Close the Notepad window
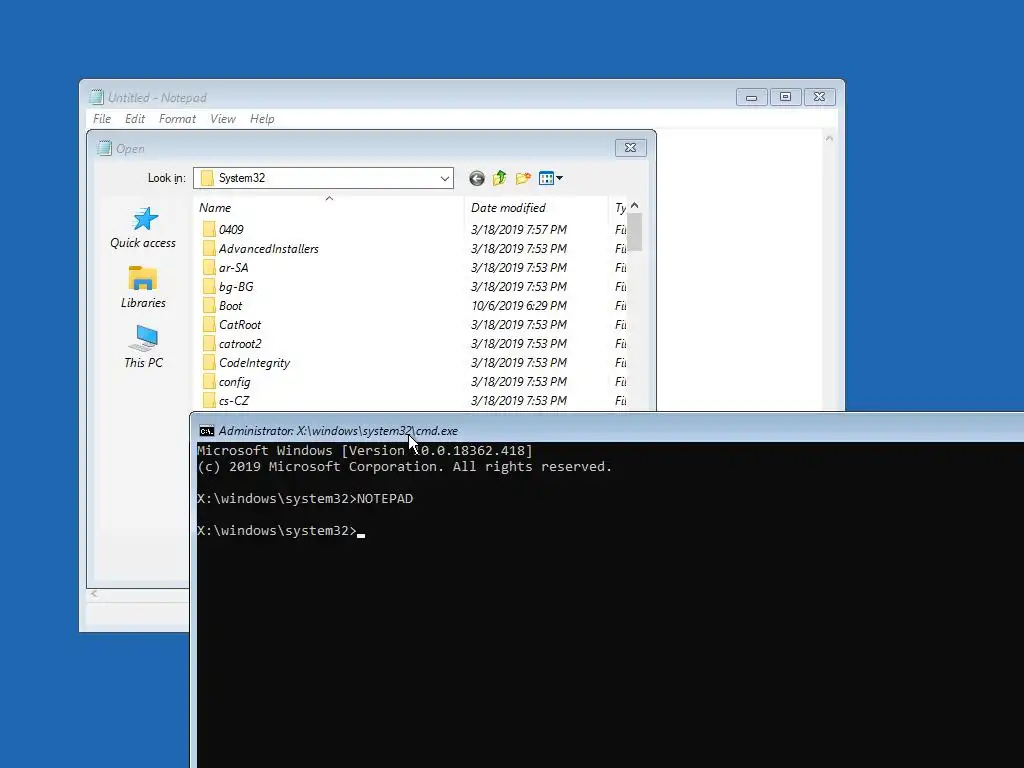Viewport: 1024px width, 768px height. (x=820, y=97)
